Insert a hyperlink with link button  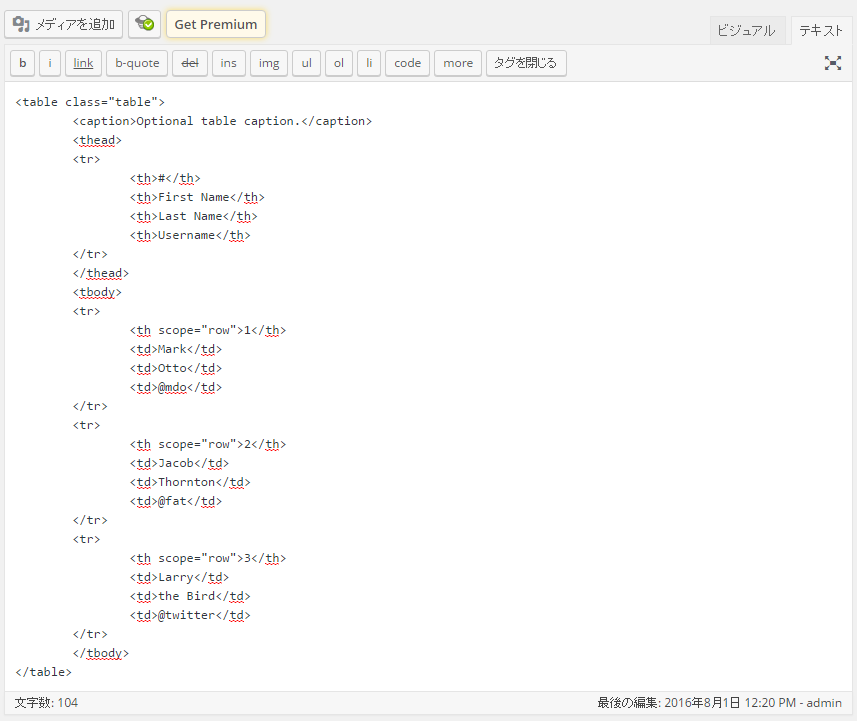[x=83, y=63]
